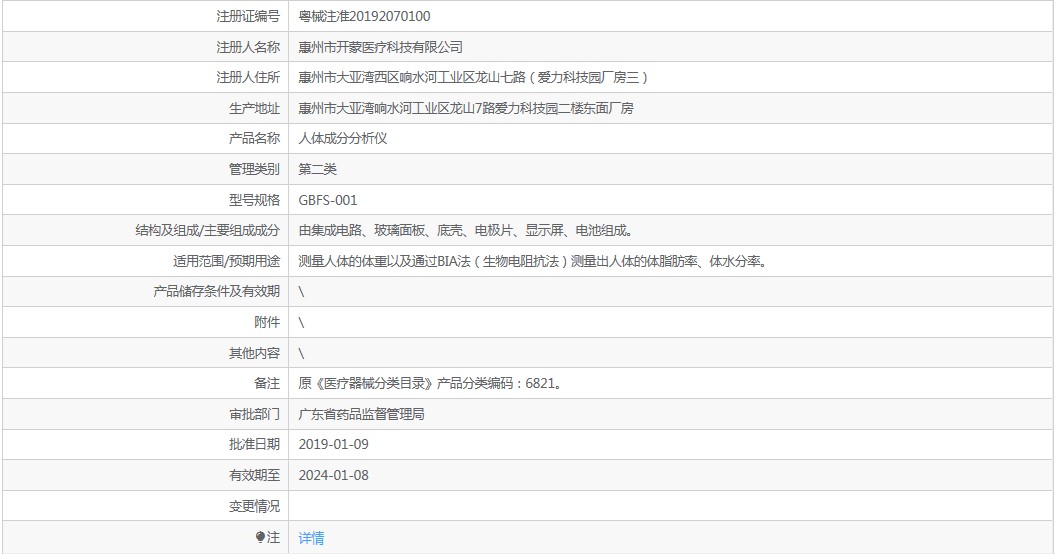Click the 注册证编号 label

tap(248, 16)
